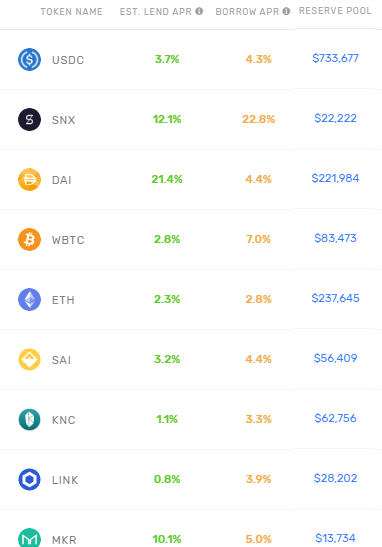Click the USDC token icon

tap(29, 59)
